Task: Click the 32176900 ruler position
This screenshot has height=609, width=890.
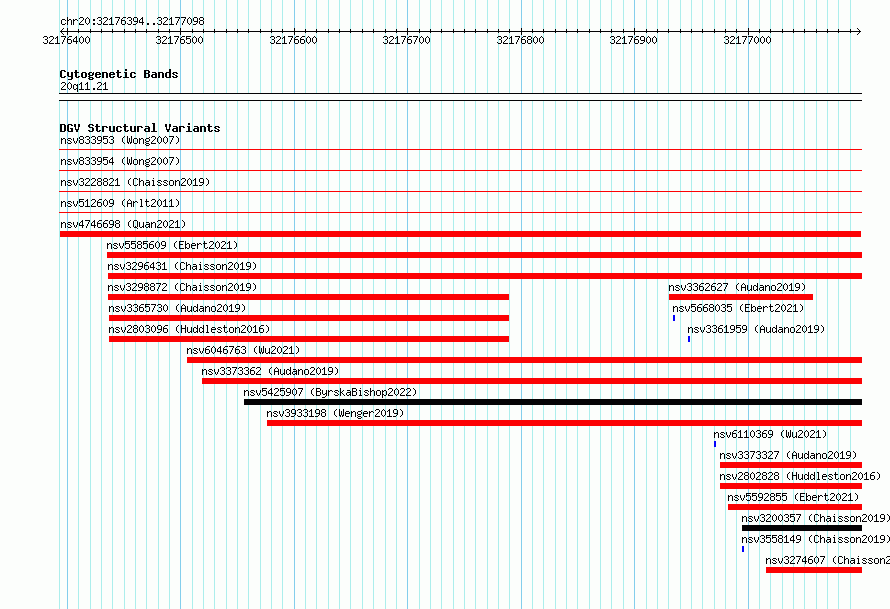Action: pyautogui.click(x=633, y=40)
